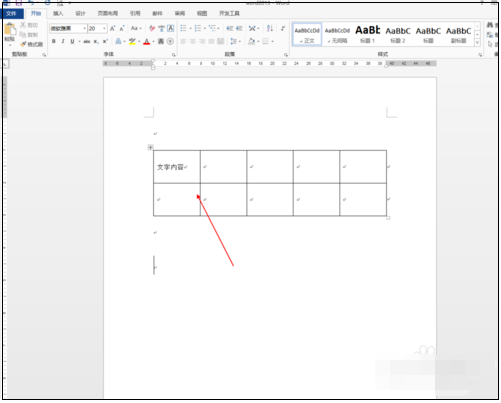Apply the 标题 1 style

pyautogui.click(x=368, y=34)
